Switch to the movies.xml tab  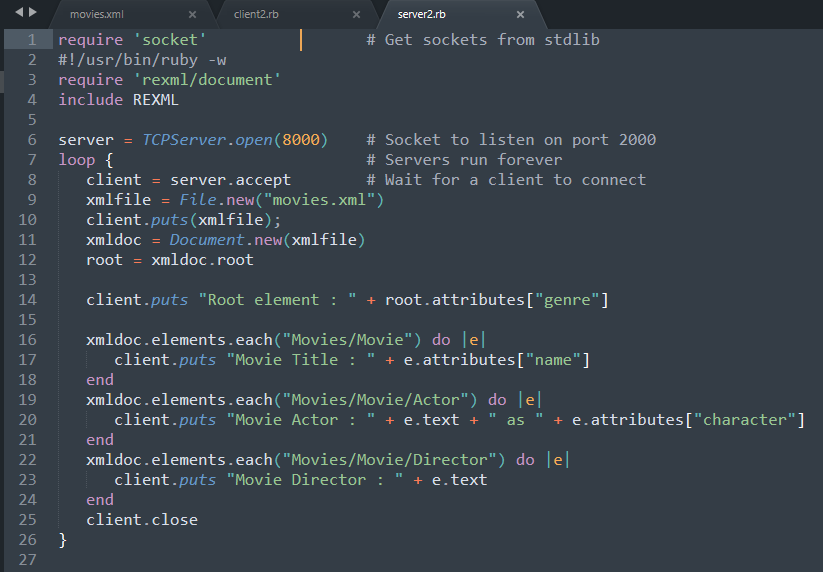click(x=97, y=14)
